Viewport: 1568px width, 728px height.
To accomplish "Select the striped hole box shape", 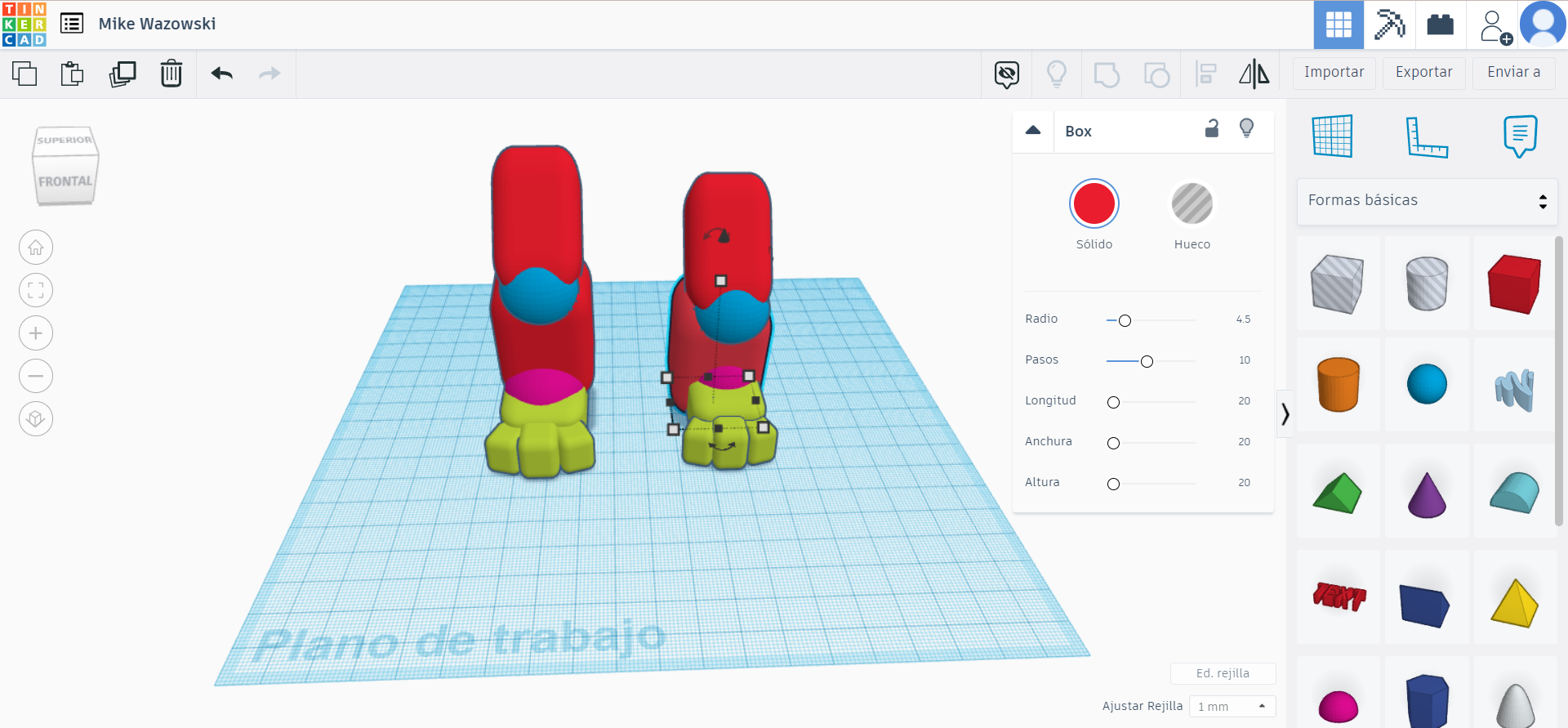I will click(x=1338, y=284).
